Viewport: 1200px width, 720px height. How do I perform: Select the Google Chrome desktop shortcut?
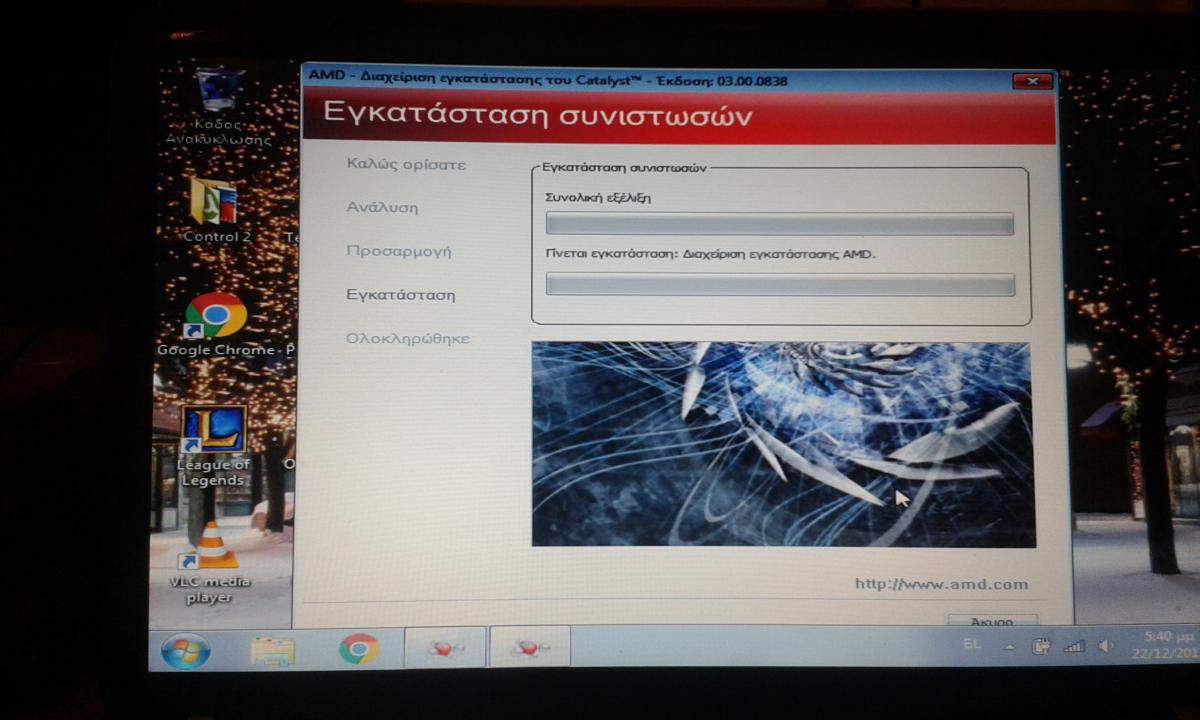[216, 325]
